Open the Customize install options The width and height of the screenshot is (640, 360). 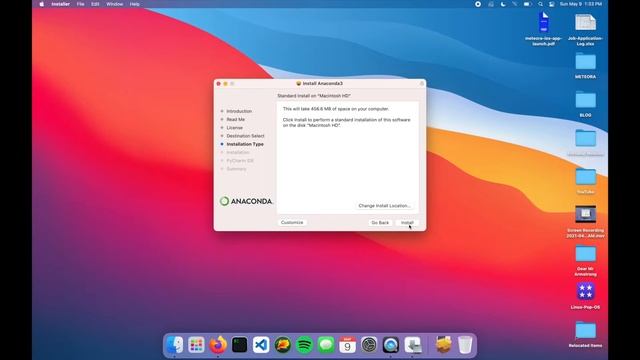[292, 222]
